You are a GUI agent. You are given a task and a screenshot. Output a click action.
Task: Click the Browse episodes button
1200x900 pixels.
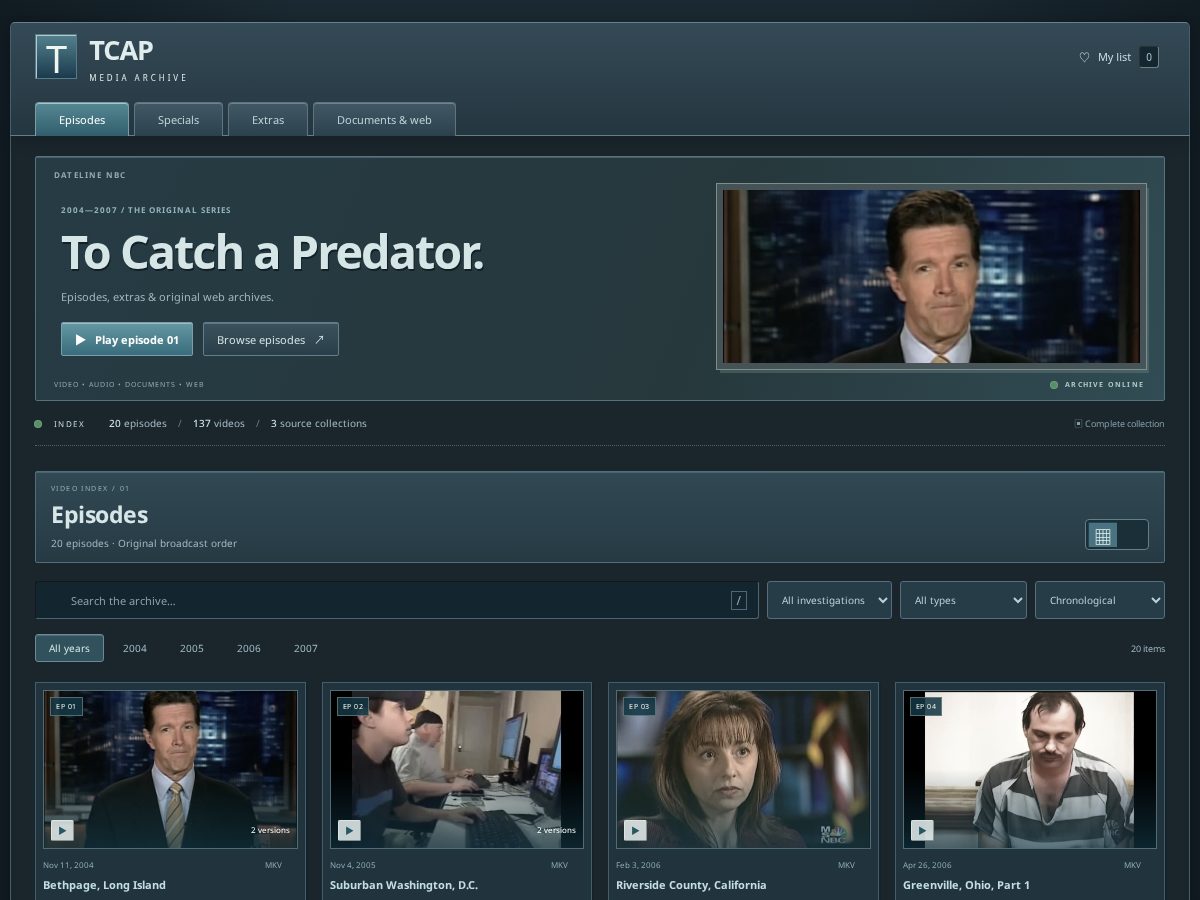271,339
